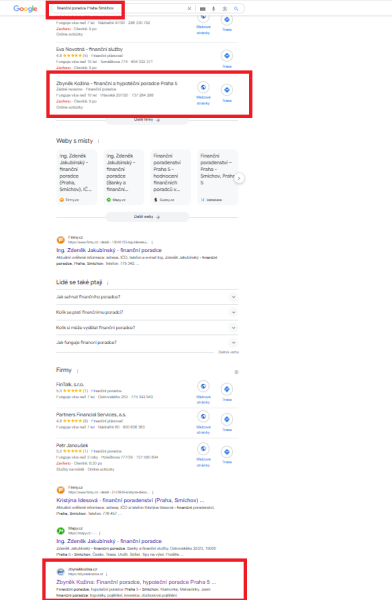Open Mapy.cz Ing. Zdeněk Jakubínský result link
Screen dimensions: 392x600
109,541
